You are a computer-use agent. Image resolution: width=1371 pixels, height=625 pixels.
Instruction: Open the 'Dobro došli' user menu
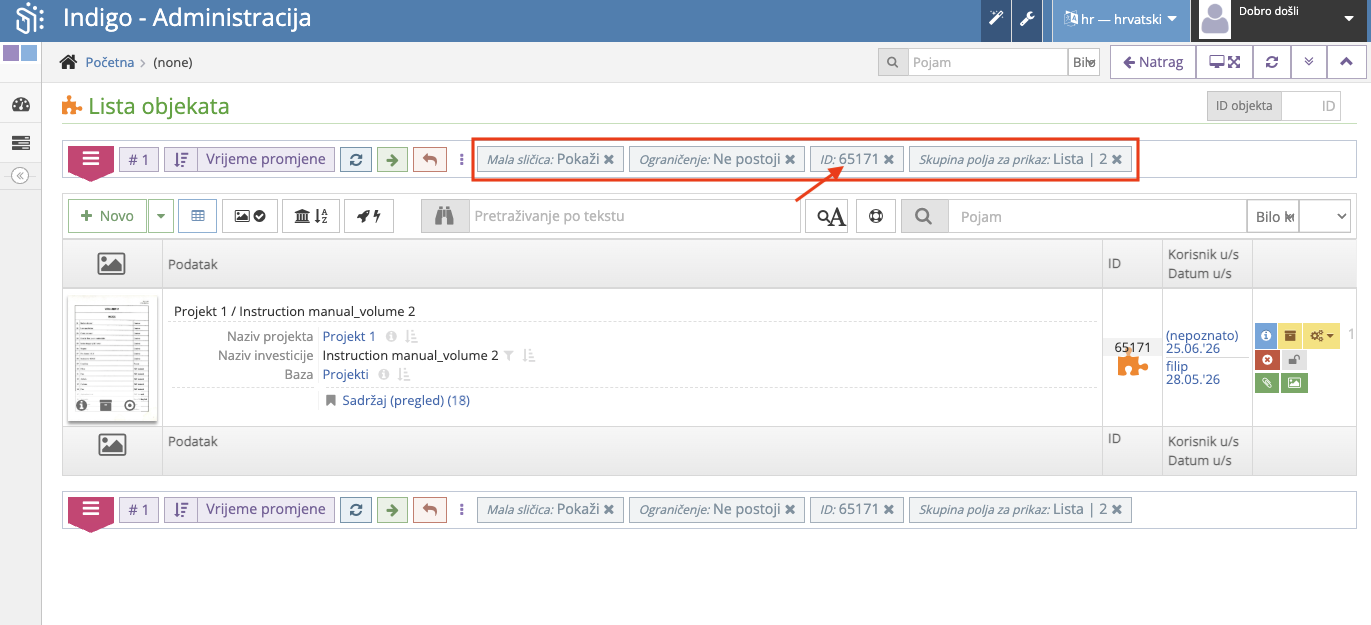(x=1283, y=19)
